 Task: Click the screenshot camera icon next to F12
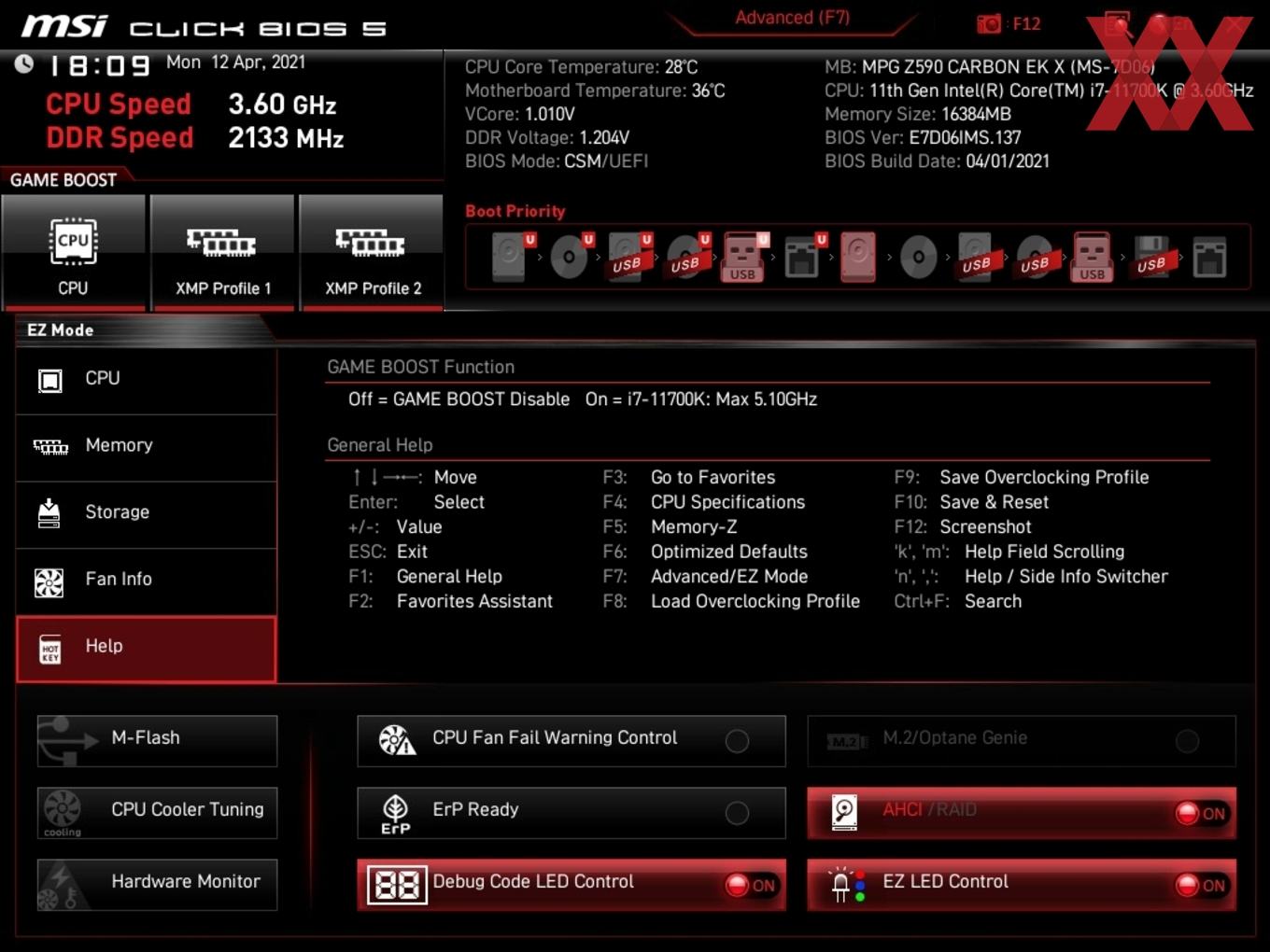coord(988,23)
